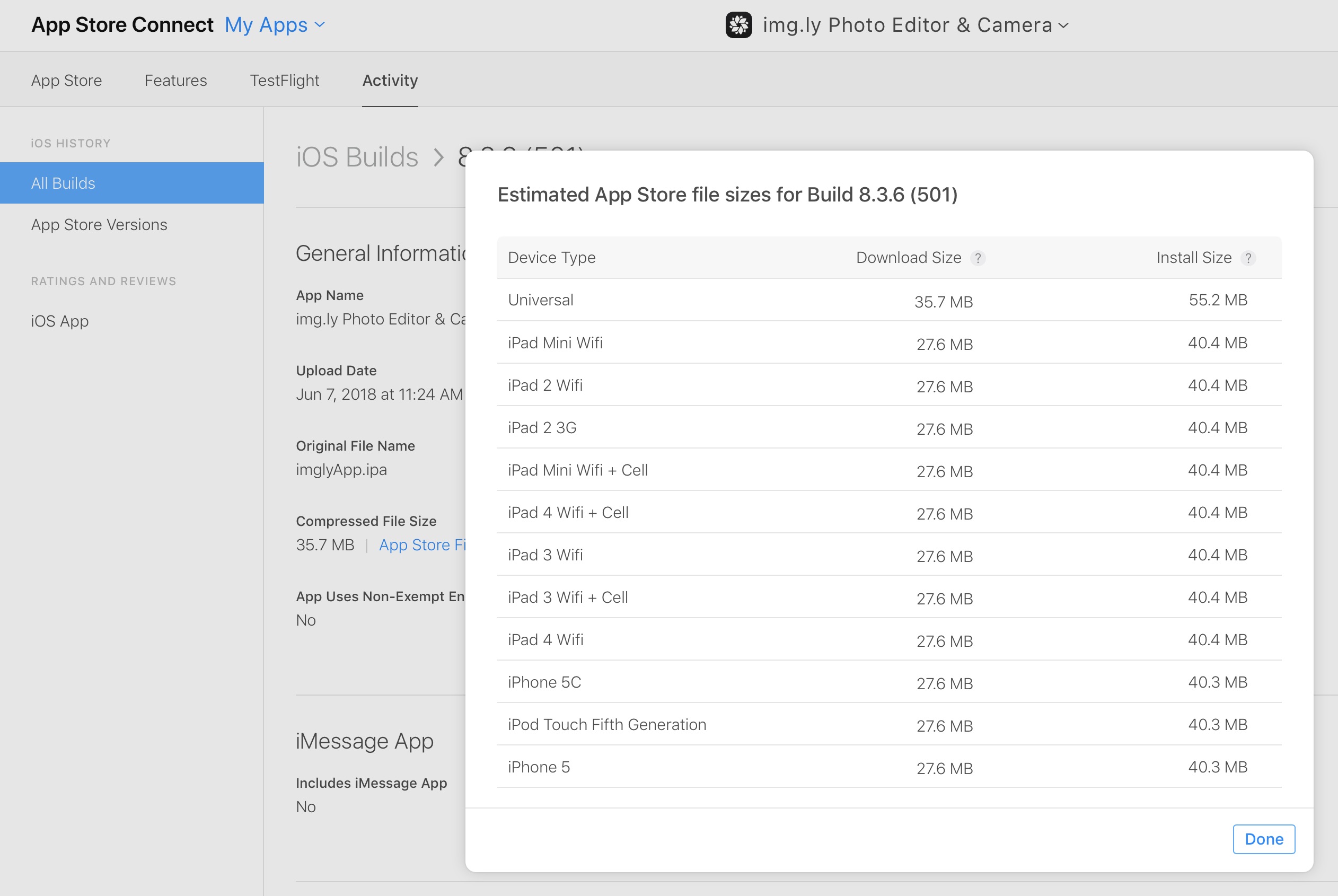Expand the img.ly Photo Editor & Camera app switcher
This screenshot has height=896, width=1338.
pyautogui.click(x=915, y=25)
